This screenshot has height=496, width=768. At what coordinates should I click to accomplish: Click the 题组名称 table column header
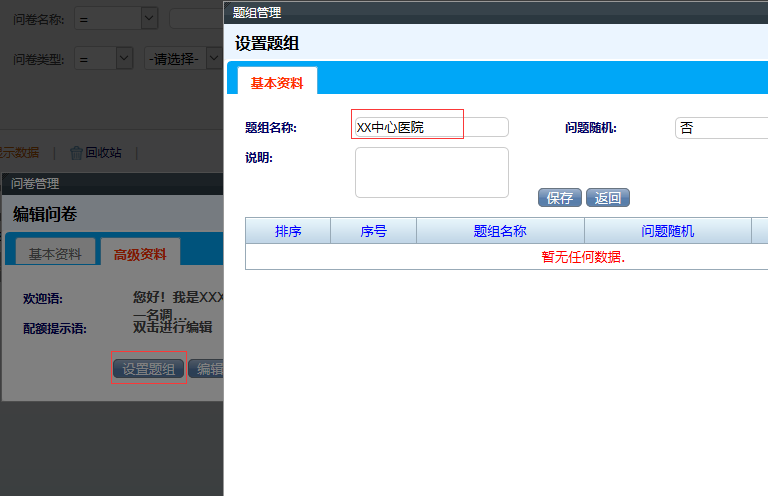pyautogui.click(x=500, y=231)
